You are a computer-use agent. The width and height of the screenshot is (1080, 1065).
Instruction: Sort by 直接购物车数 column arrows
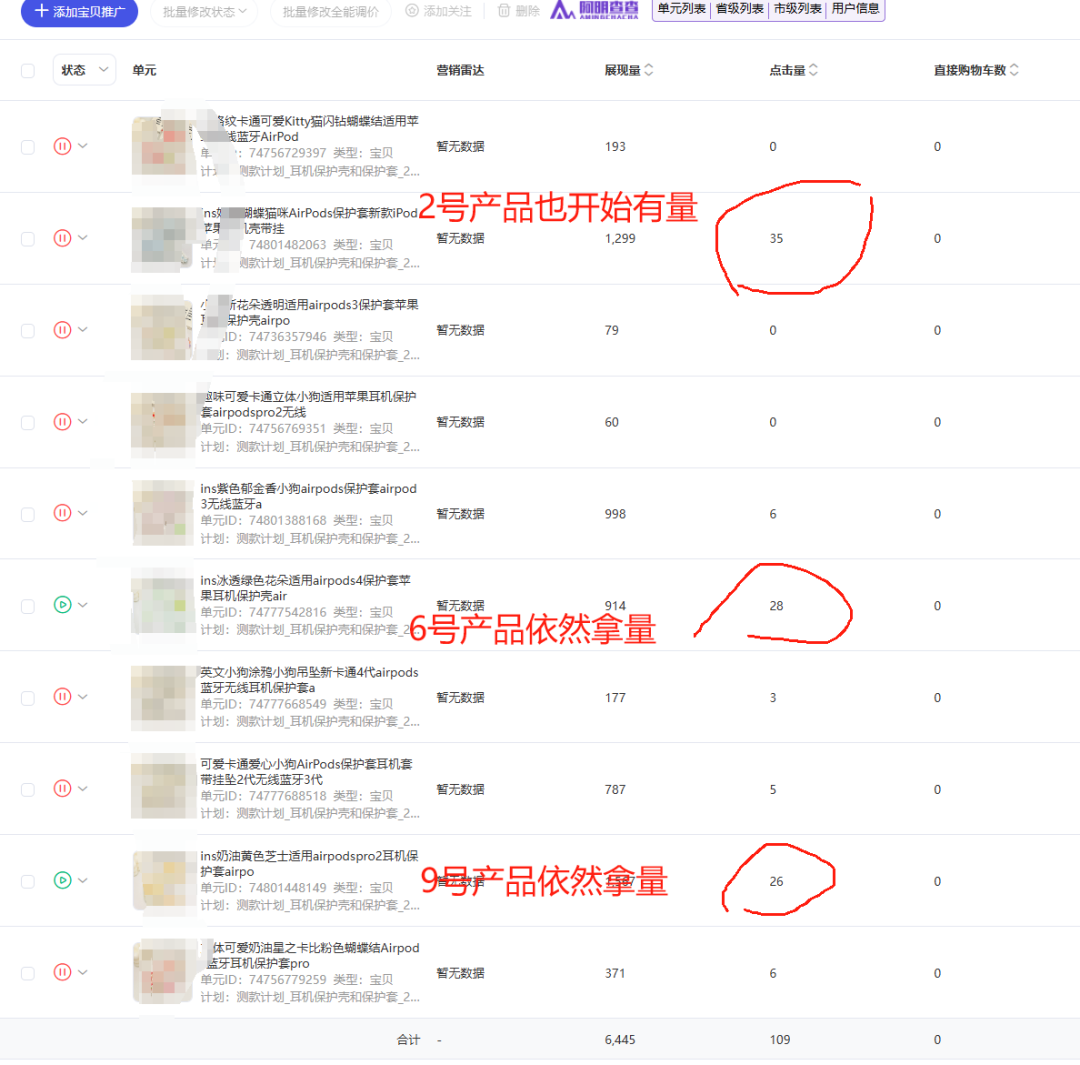[x=1014, y=70]
